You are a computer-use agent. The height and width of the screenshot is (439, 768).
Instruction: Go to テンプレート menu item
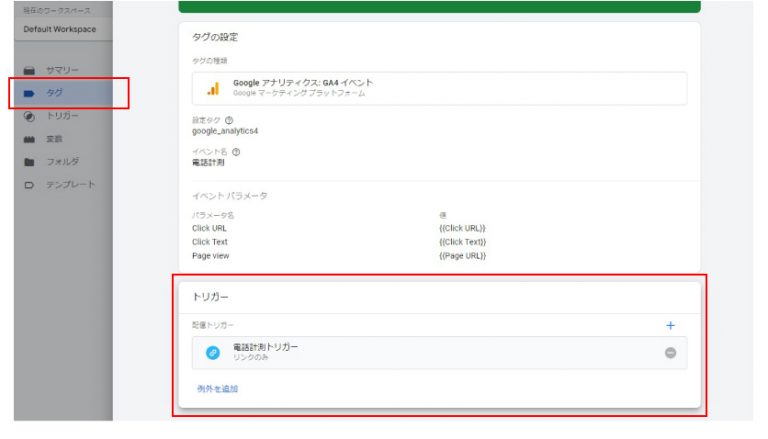(x=71, y=185)
